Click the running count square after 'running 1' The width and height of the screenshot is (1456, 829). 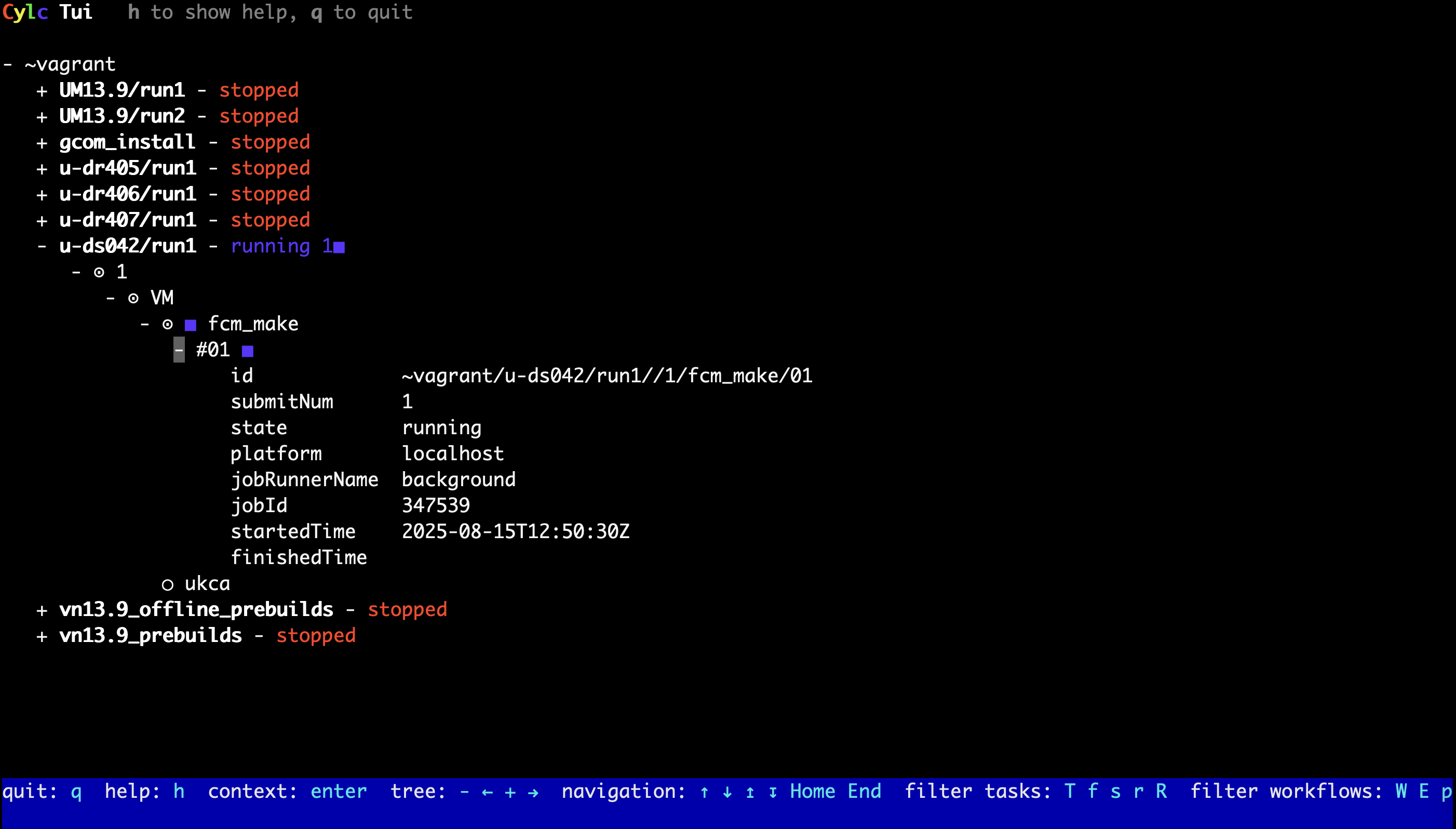click(x=339, y=247)
